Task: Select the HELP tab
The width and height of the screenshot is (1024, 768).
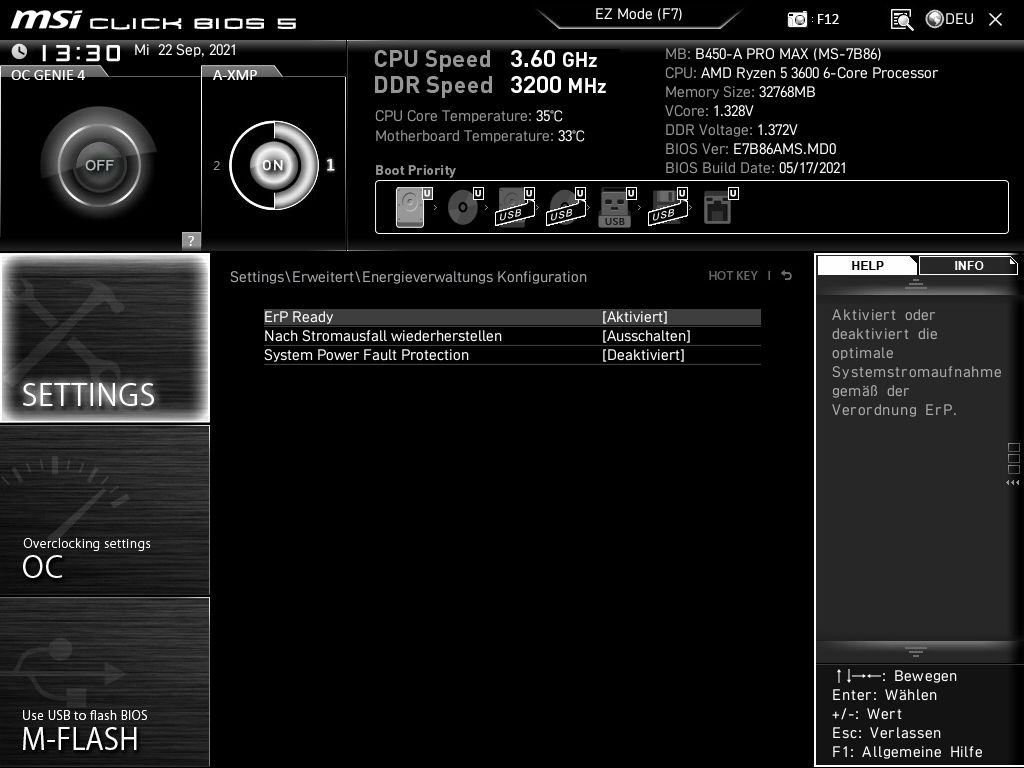Action: pyautogui.click(x=866, y=265)
